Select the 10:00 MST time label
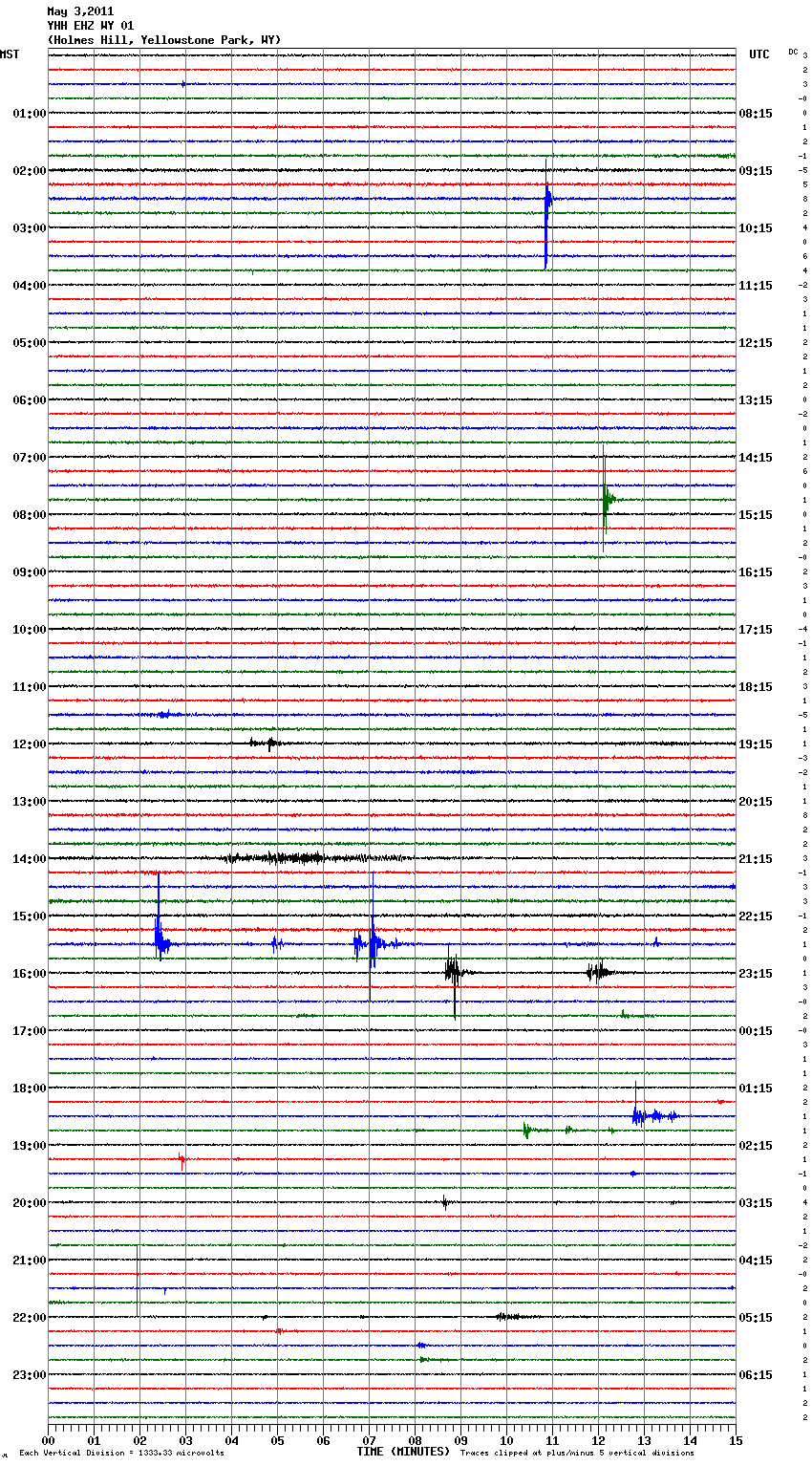812x1466 pixels. pos(30,630)
